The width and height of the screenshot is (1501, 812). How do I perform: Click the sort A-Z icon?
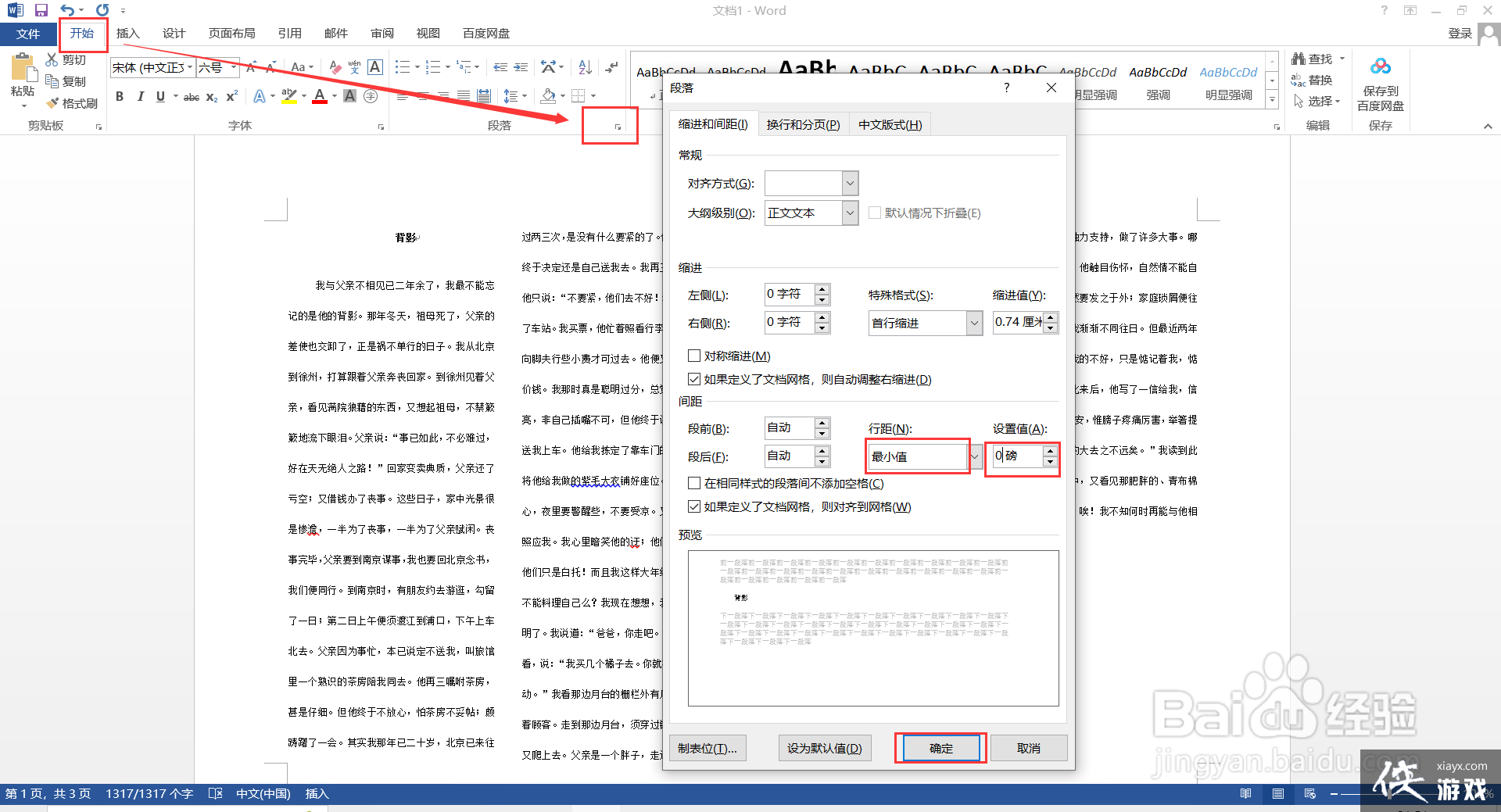[x=585, y=67]
